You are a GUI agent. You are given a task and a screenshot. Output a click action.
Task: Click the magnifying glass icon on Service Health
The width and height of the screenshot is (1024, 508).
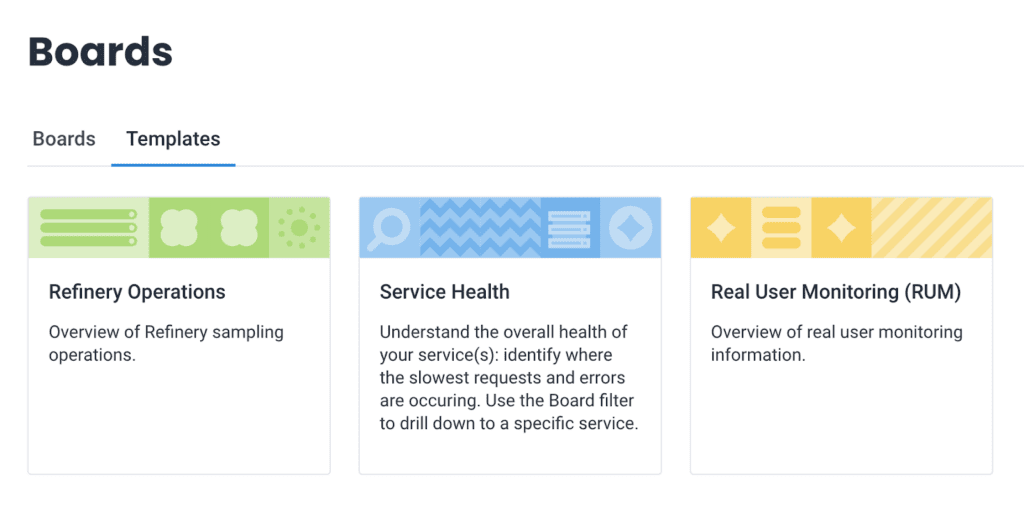click(x=389, y=228)
